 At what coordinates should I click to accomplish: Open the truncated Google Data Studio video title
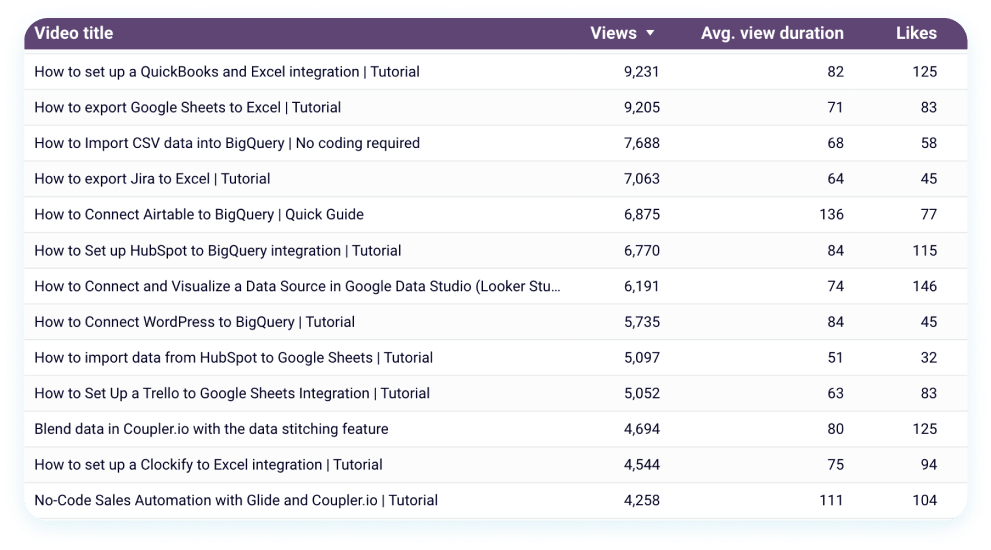point(297,287)
